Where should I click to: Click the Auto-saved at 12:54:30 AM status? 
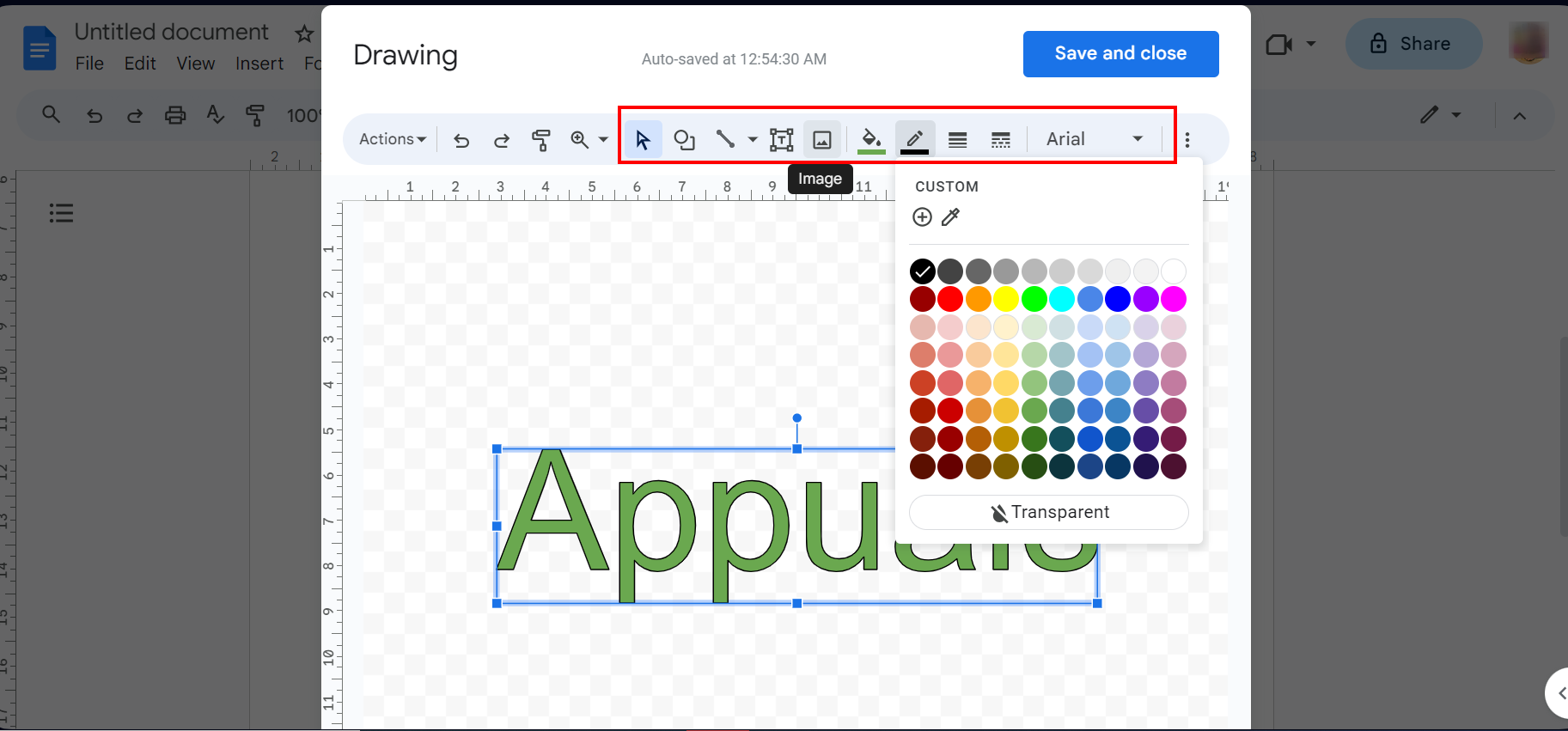click(x=734, y=59)
